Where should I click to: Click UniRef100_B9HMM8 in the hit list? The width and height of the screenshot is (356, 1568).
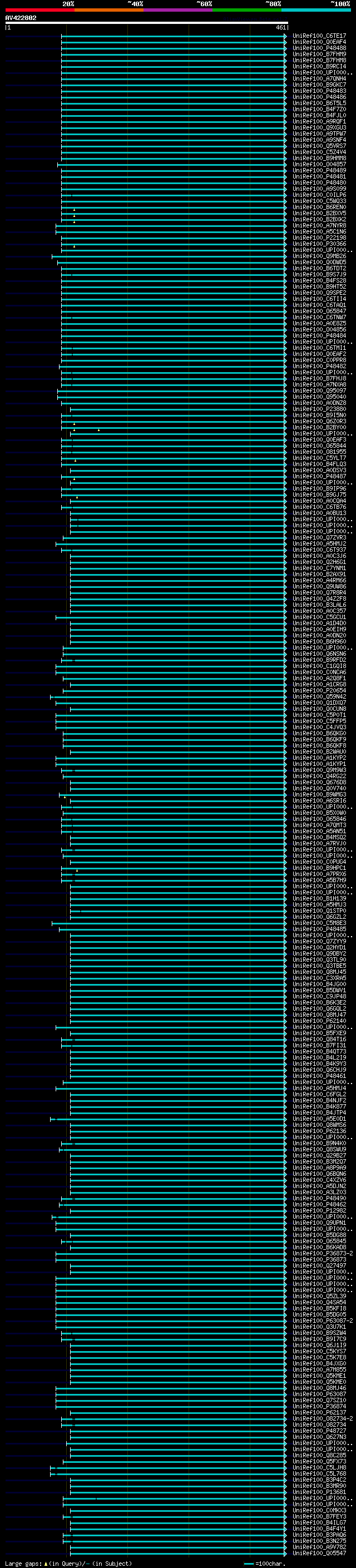[x=319, y=159]
